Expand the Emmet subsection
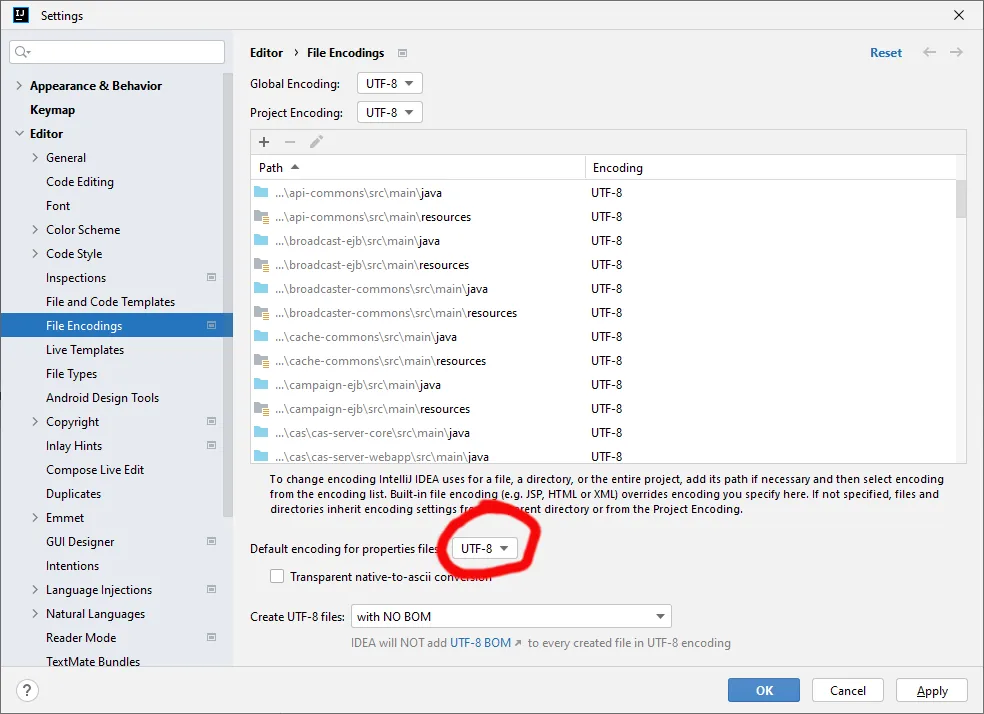The height and width of the screenshot is (714, 984). point(35,518)
